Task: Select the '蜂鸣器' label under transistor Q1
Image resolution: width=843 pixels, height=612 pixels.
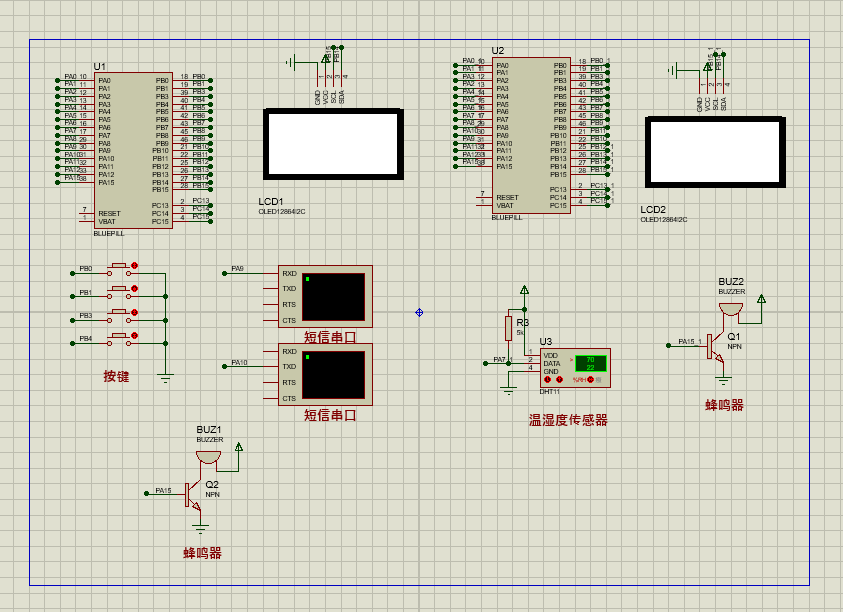Action: pyautogui.click(x=724, y=405)
